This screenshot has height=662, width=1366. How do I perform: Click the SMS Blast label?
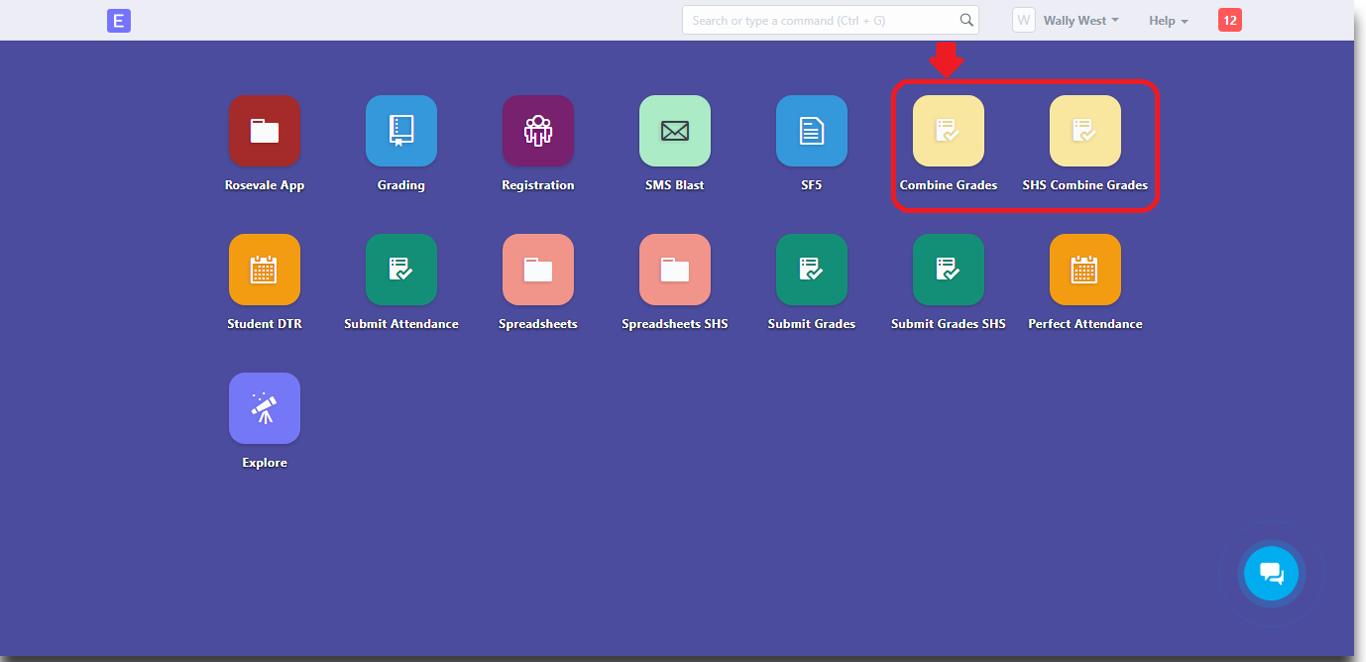coord(675,185)
